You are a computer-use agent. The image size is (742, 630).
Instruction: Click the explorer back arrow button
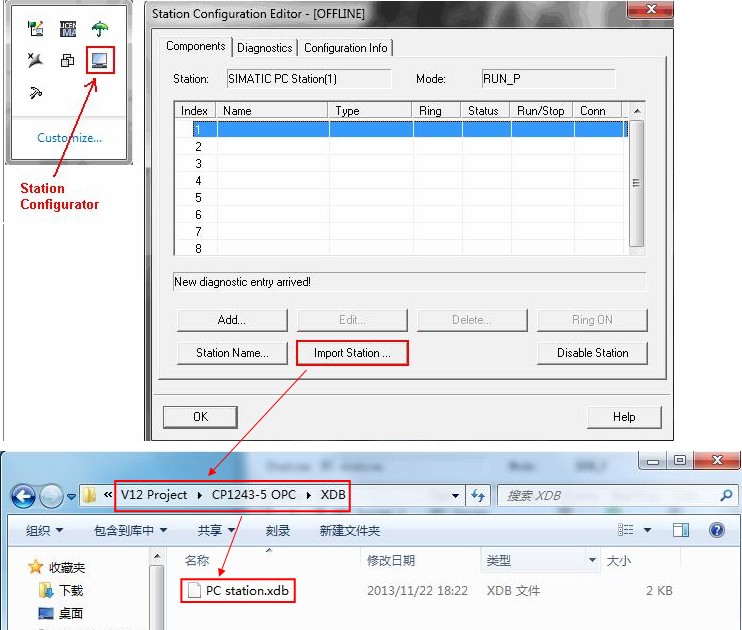[23, 496]
